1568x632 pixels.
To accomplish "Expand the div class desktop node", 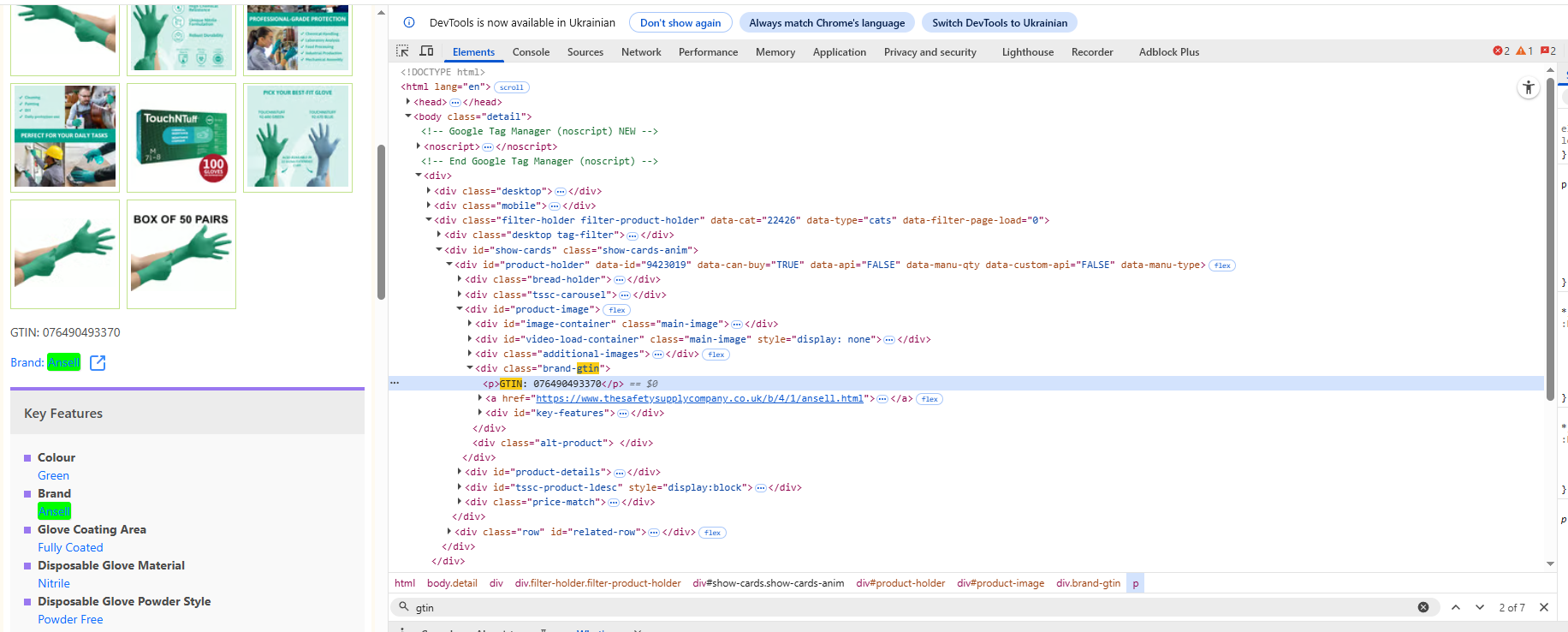I will click(x=429, y=190).
